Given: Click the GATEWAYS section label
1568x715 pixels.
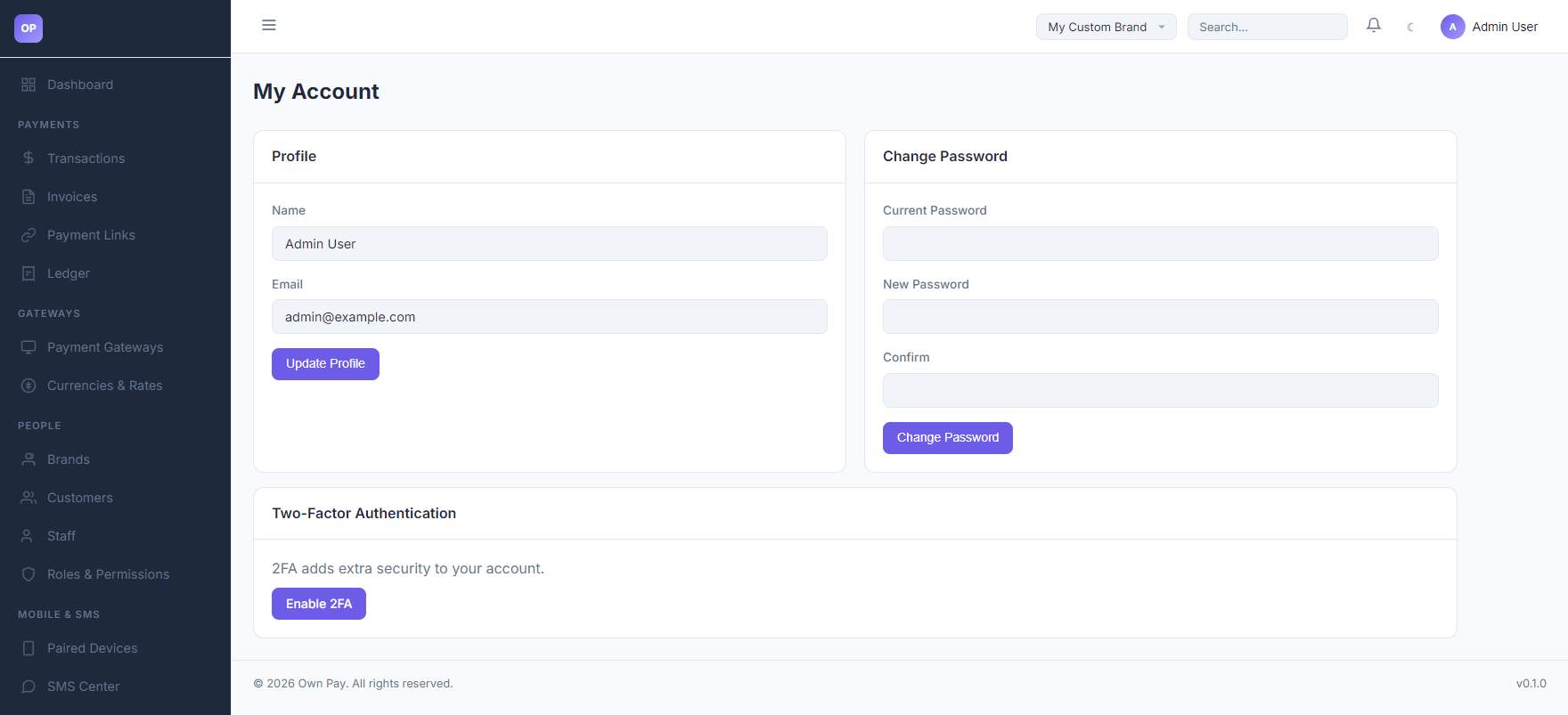Looking at the screenshot, I should point(49,313).
